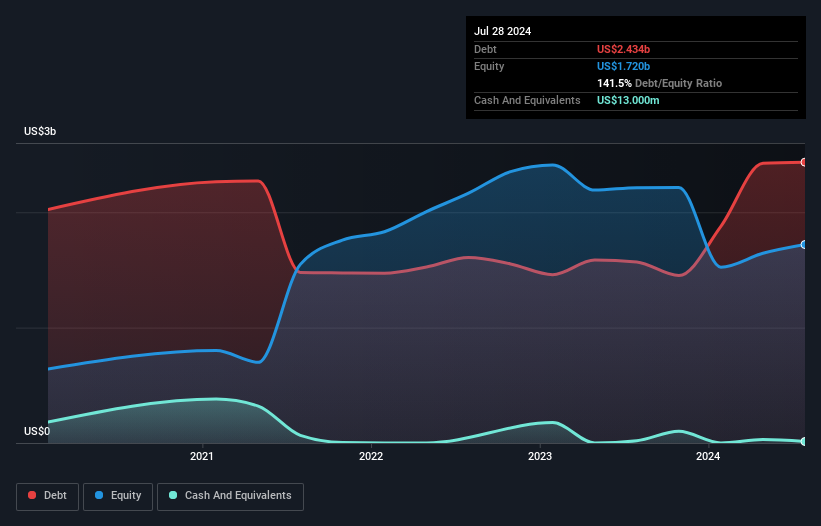This screenshot has height=526, width=821.
Task: Select the Debt endpoint marker on chart
Action: click(x=804, y=162)
